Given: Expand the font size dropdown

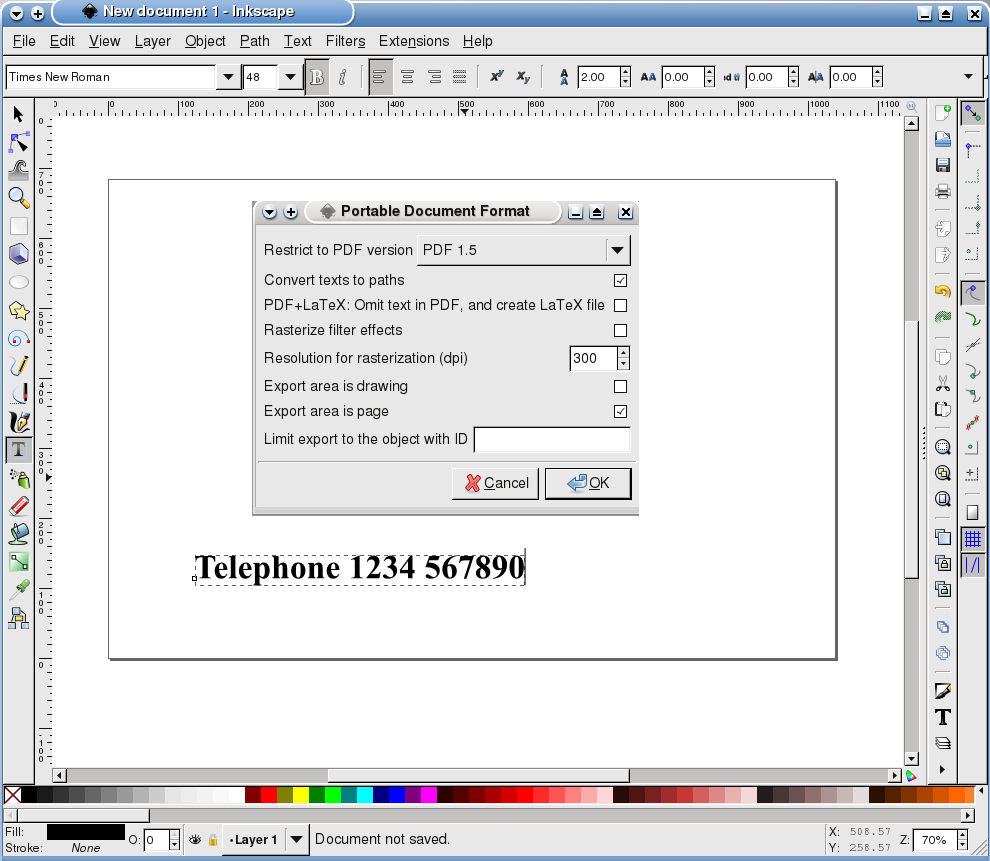Looking at the screenshot, I should [290, 76].
